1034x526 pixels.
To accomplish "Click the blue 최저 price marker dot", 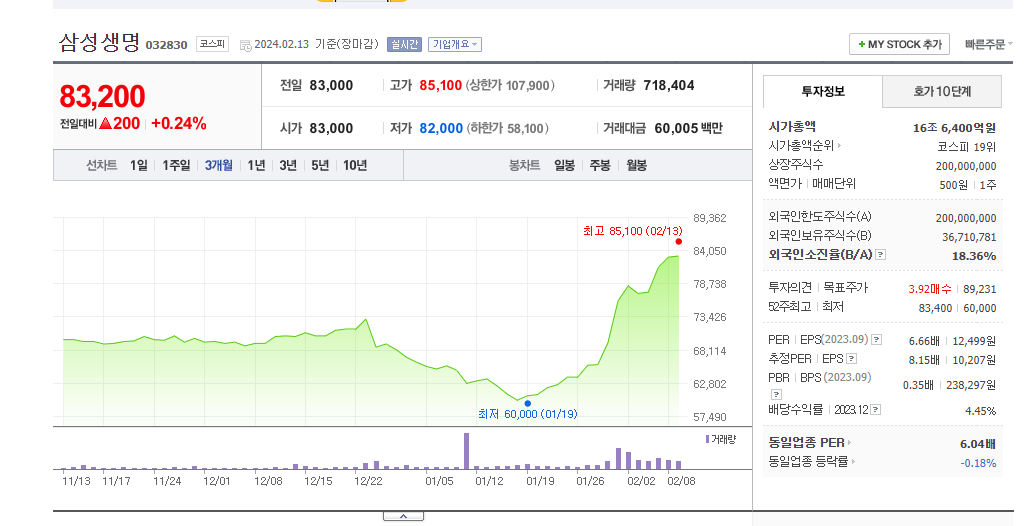I will (528, 403).
